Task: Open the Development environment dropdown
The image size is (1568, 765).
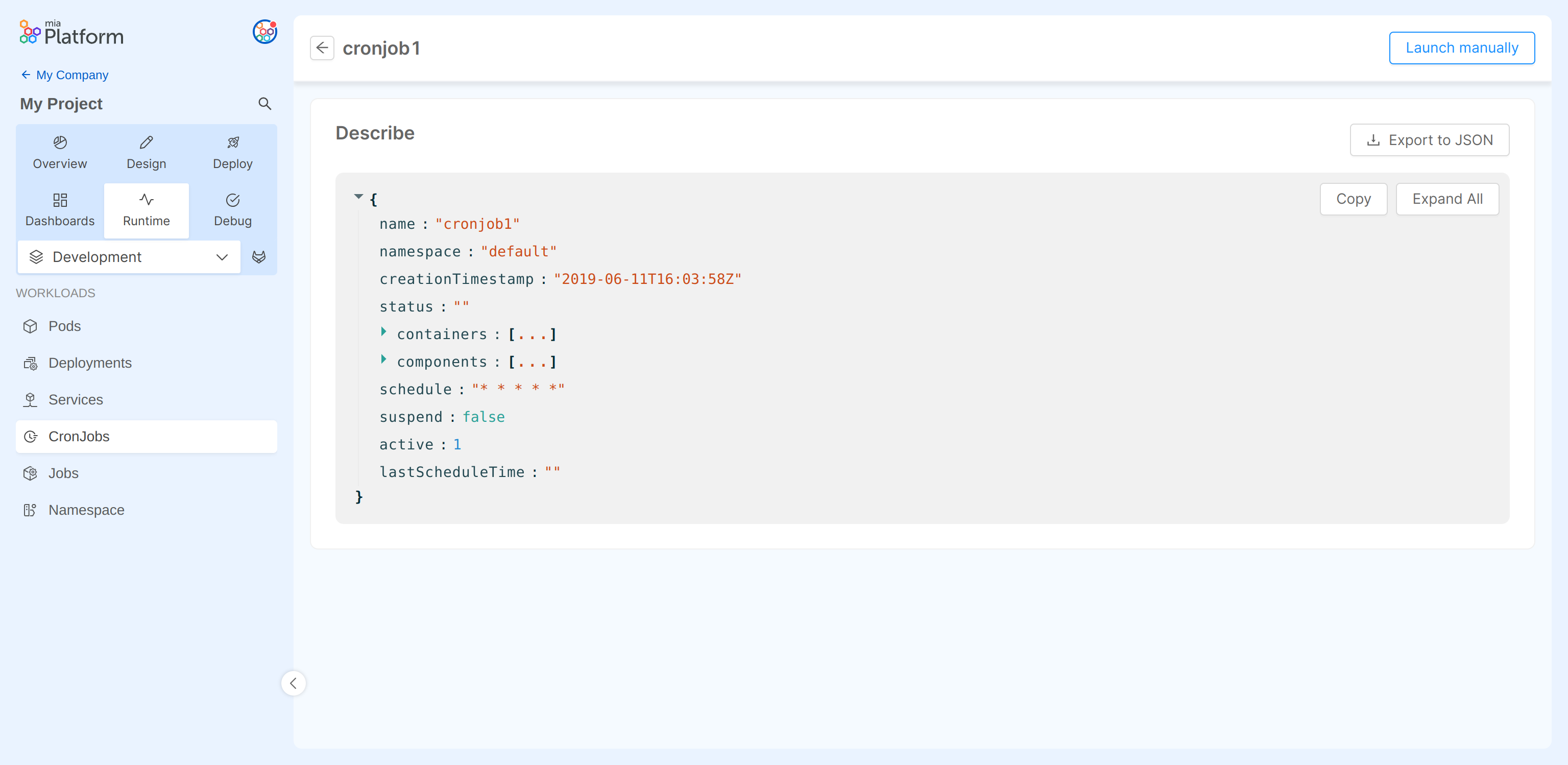Action: pos(129,257)
